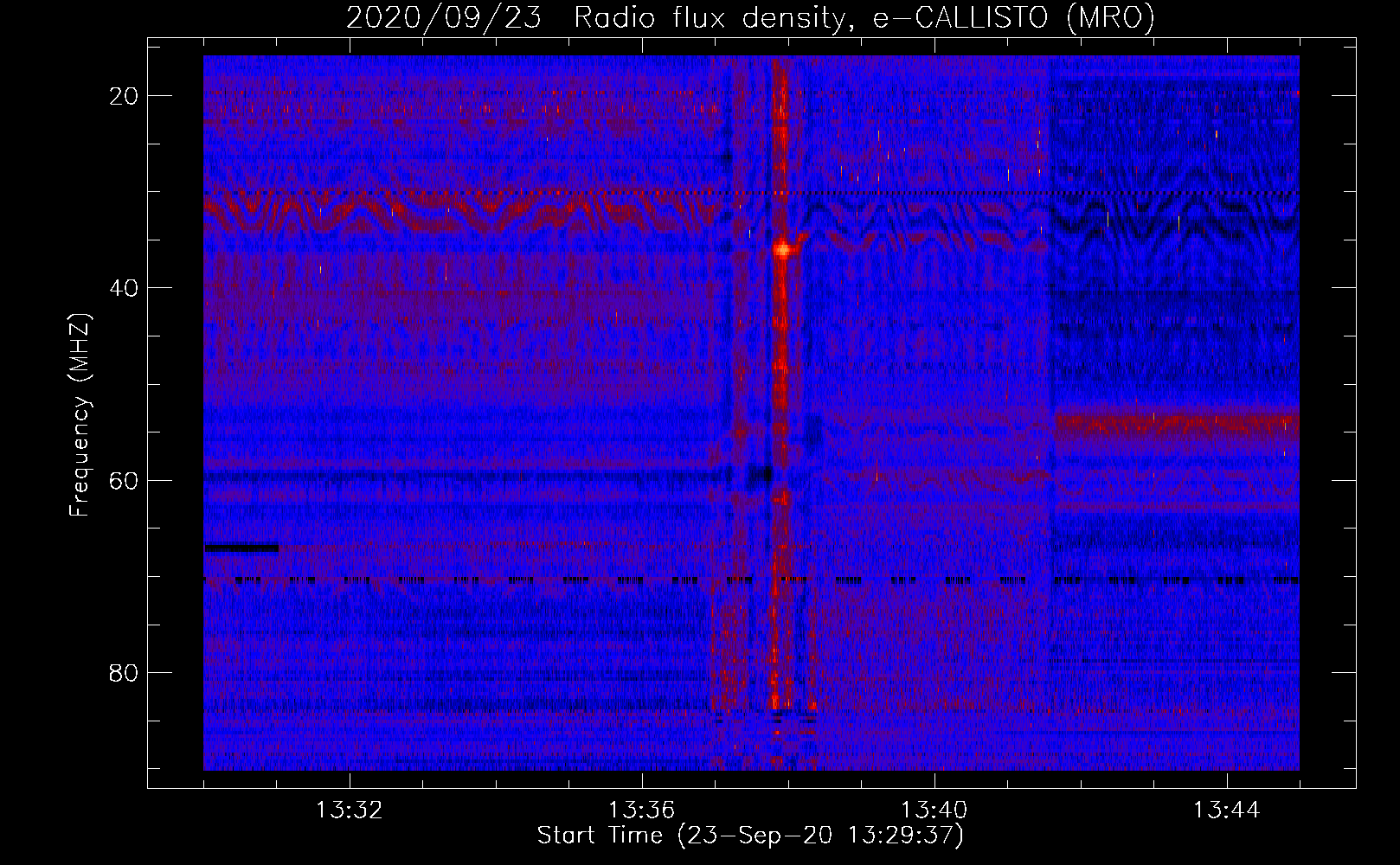Click the plot title "2020/09/23 Radio flux density, e-CALLISTO (MRO)"

(750, 17)
